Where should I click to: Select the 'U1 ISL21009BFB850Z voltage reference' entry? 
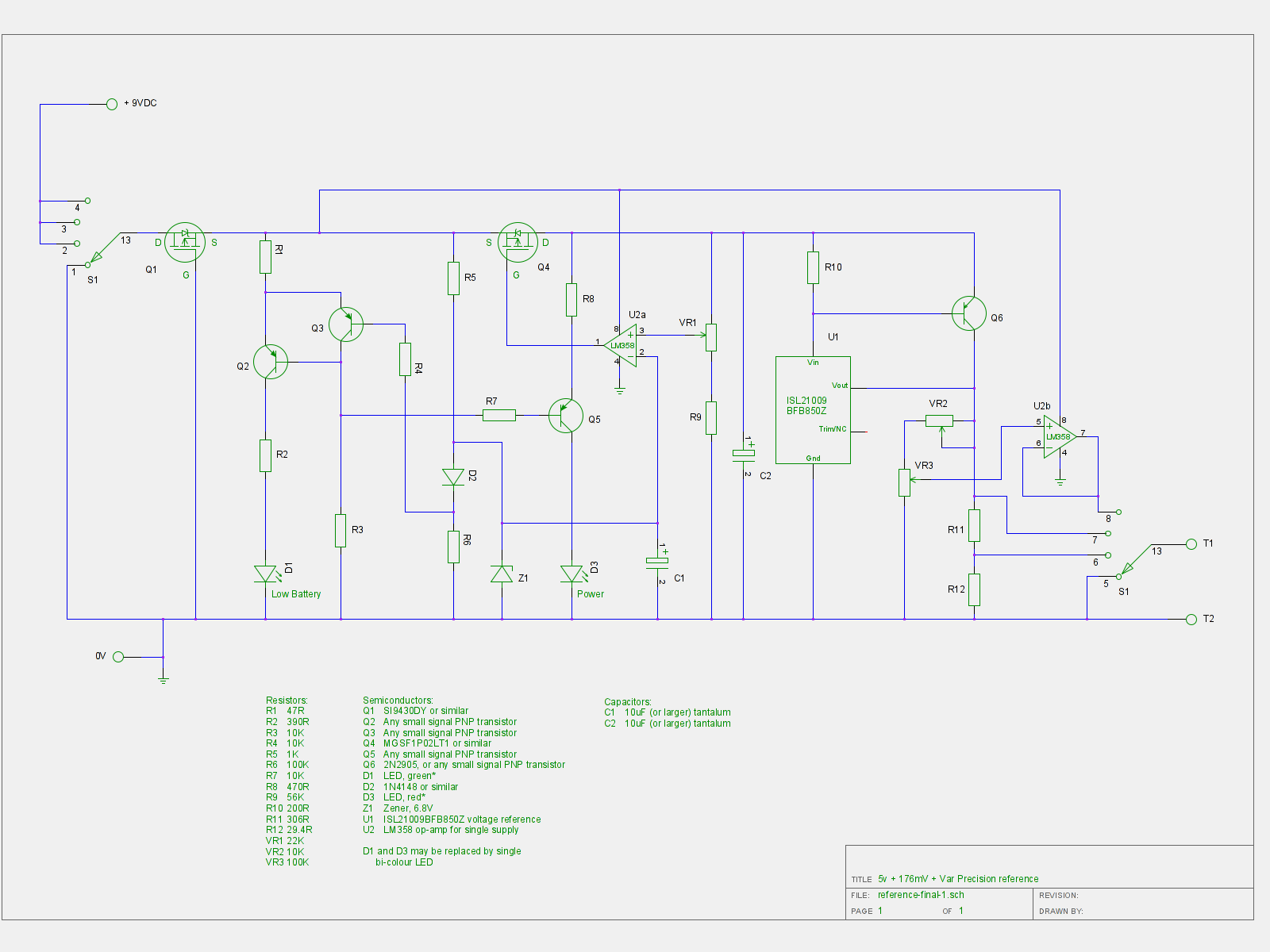point(452,820)
